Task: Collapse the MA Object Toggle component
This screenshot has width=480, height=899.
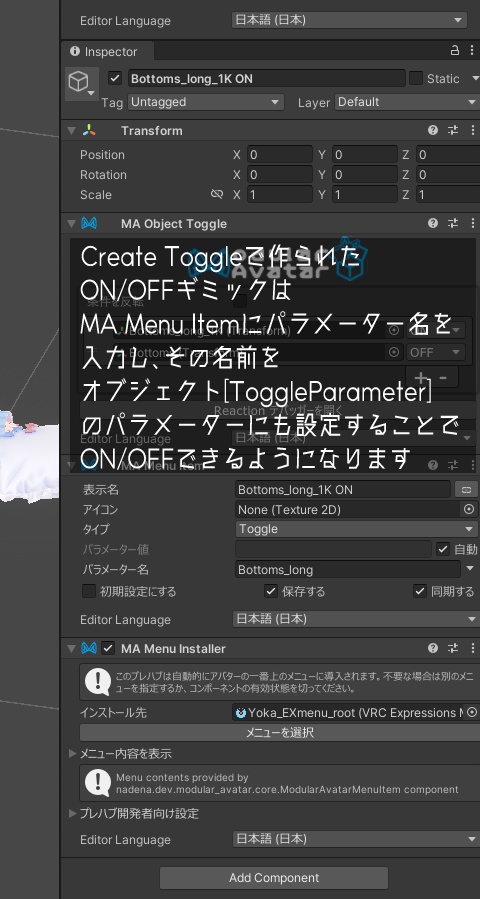Action: (71, 224)
